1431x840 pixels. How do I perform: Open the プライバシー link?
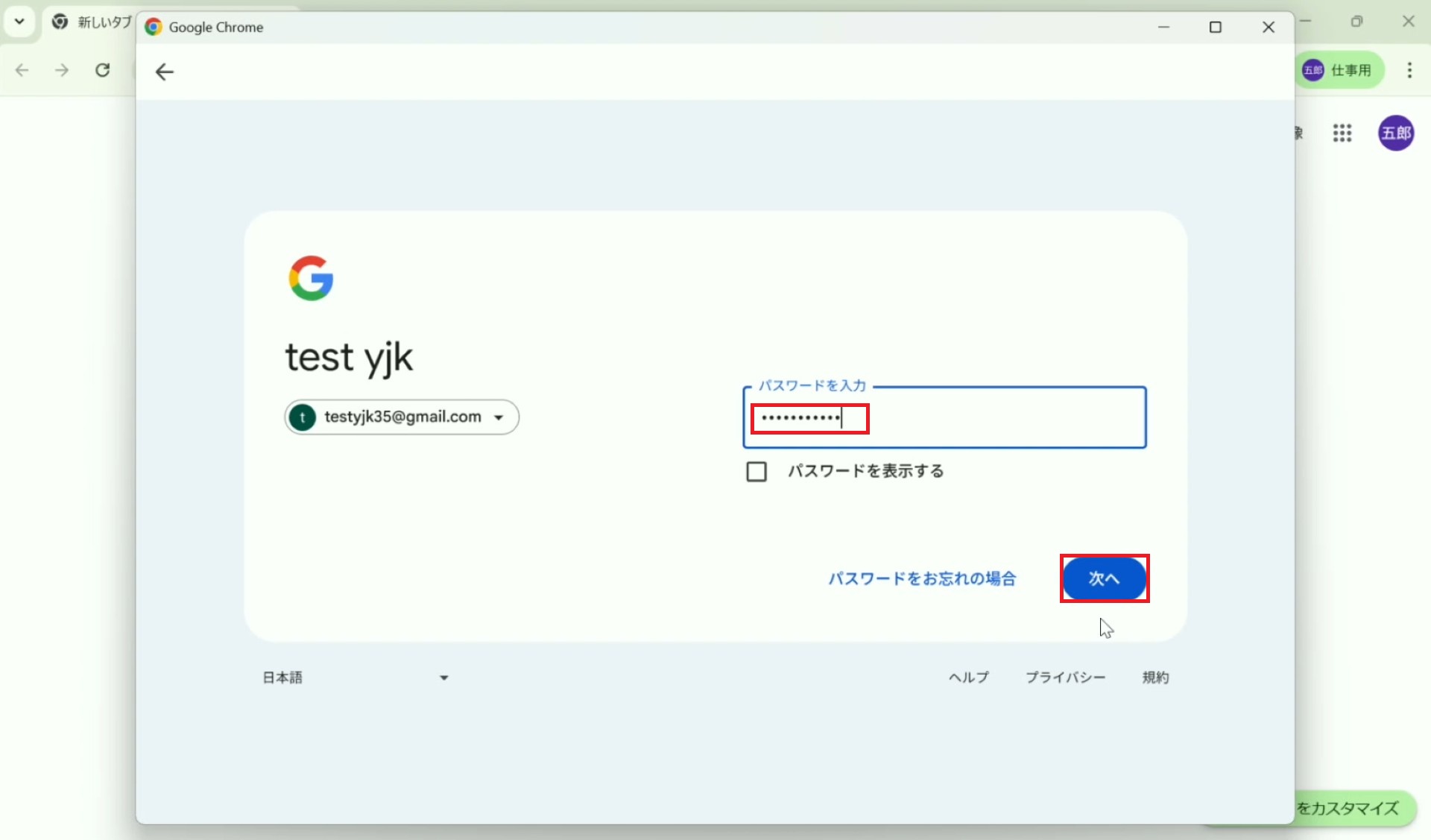tap(1065, 678)
